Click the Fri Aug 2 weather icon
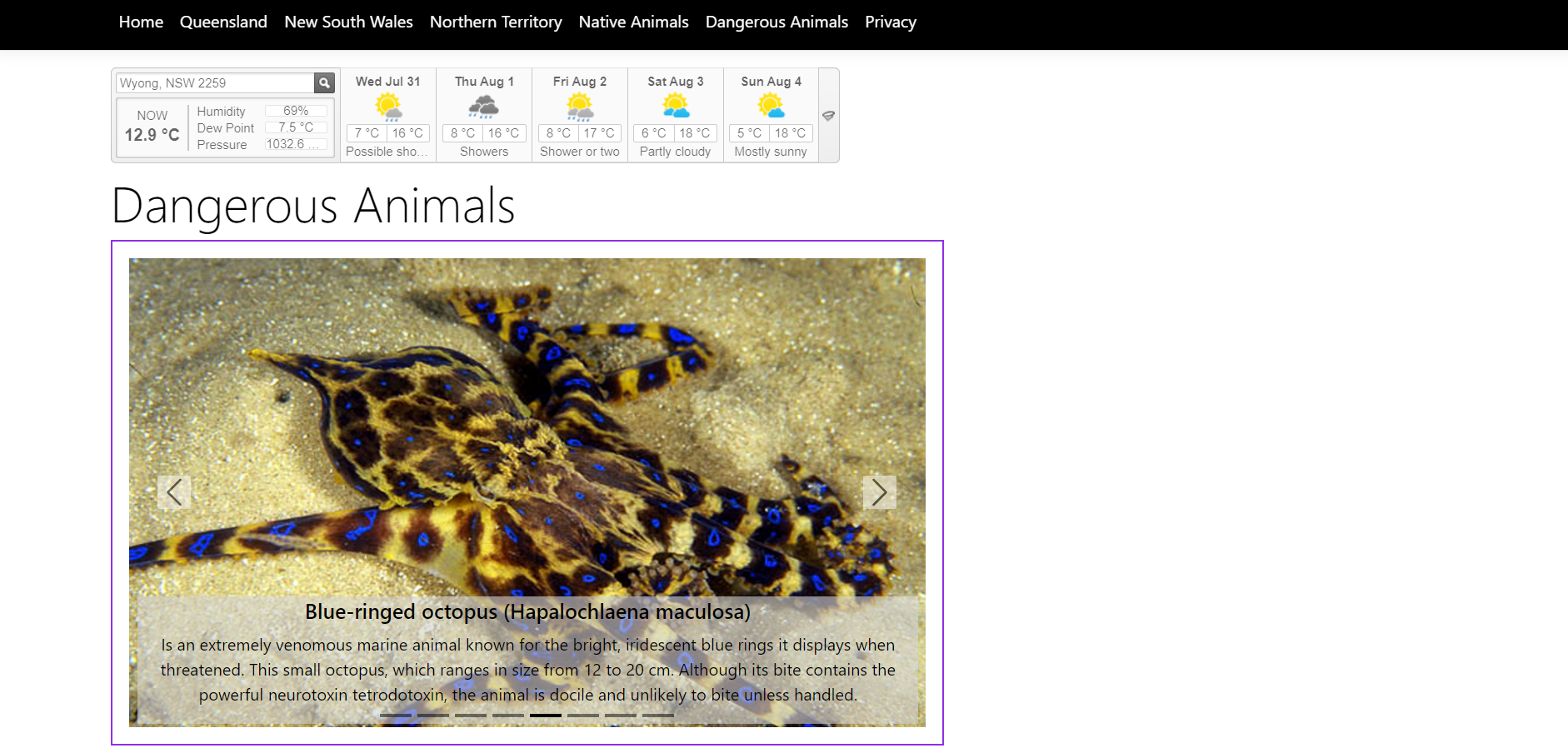Image resolution: width=1568 pixels, height=748 pixels. (x=580, y=107)
